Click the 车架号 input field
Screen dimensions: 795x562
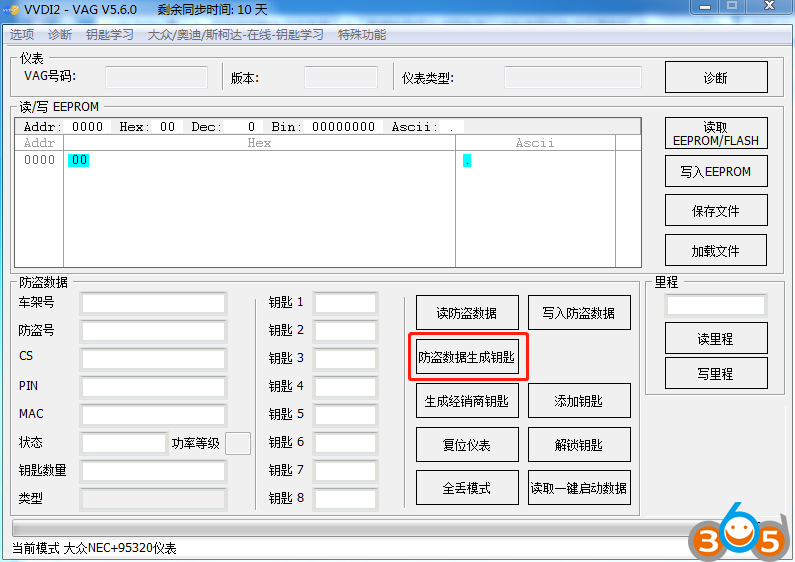pos(153,303)
